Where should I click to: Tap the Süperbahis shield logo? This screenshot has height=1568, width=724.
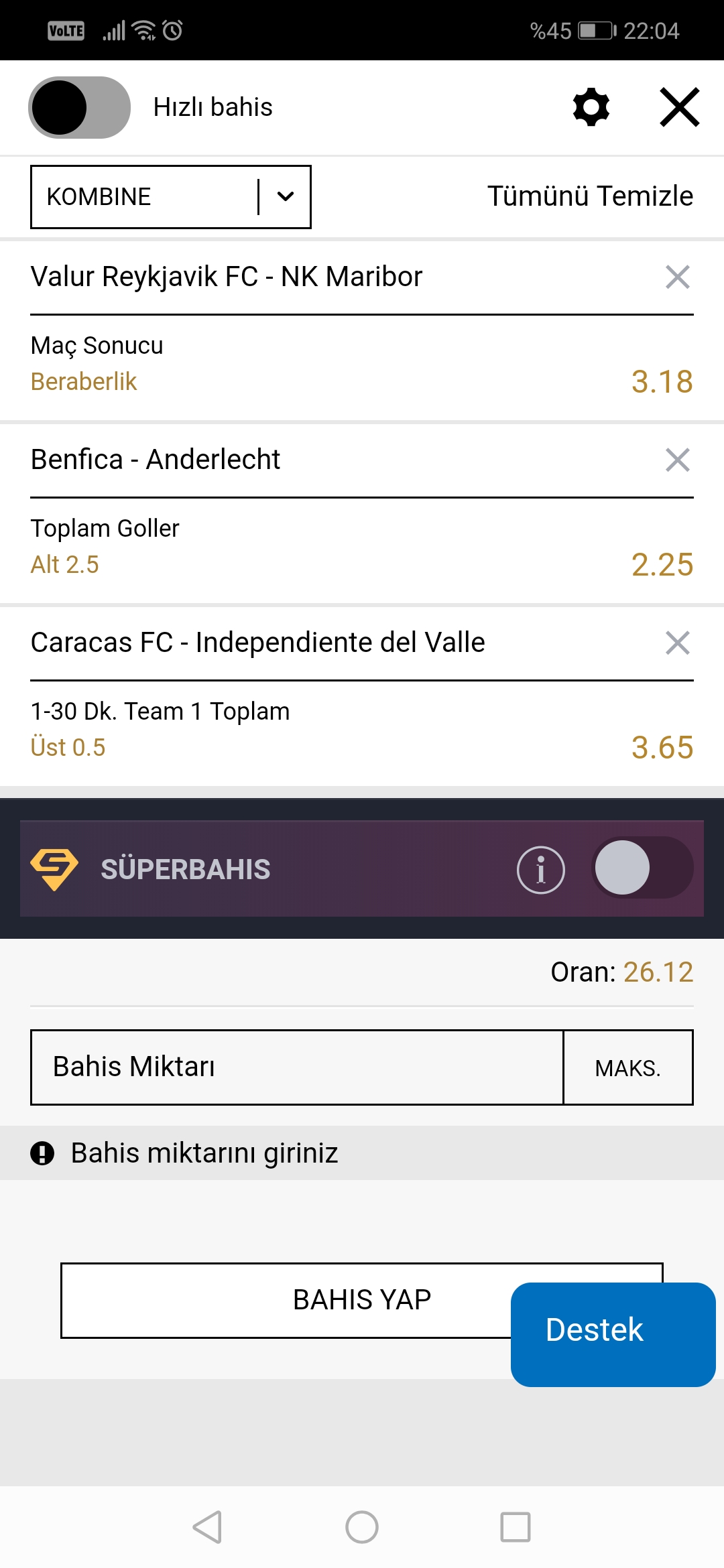click(x=54, y=869)
